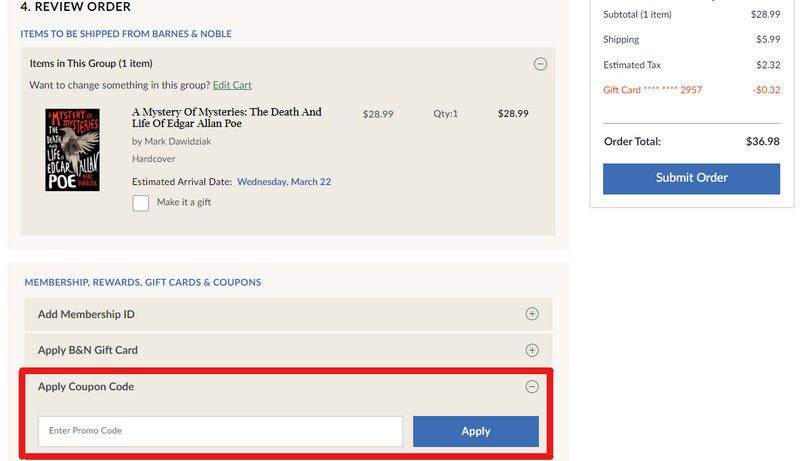
Task: Click the Make it a gift label
Action: (x=184, y=203)
